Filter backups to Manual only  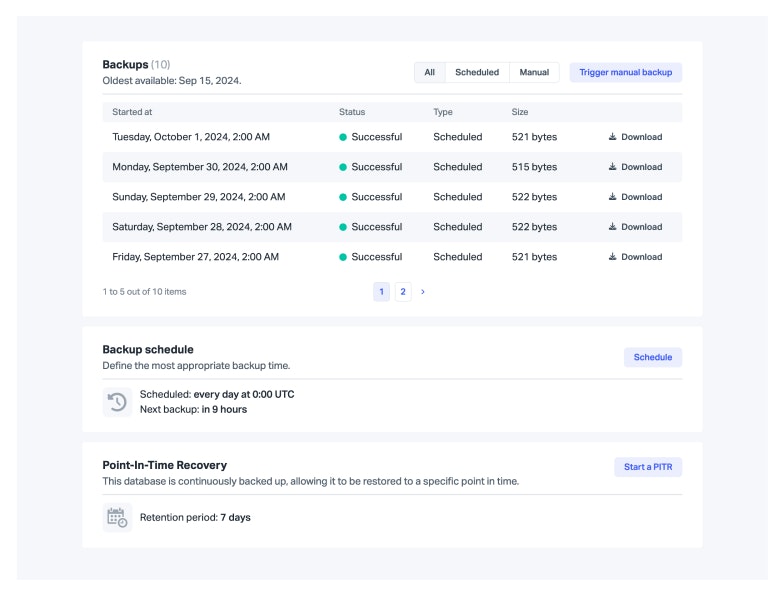(534, 73)
